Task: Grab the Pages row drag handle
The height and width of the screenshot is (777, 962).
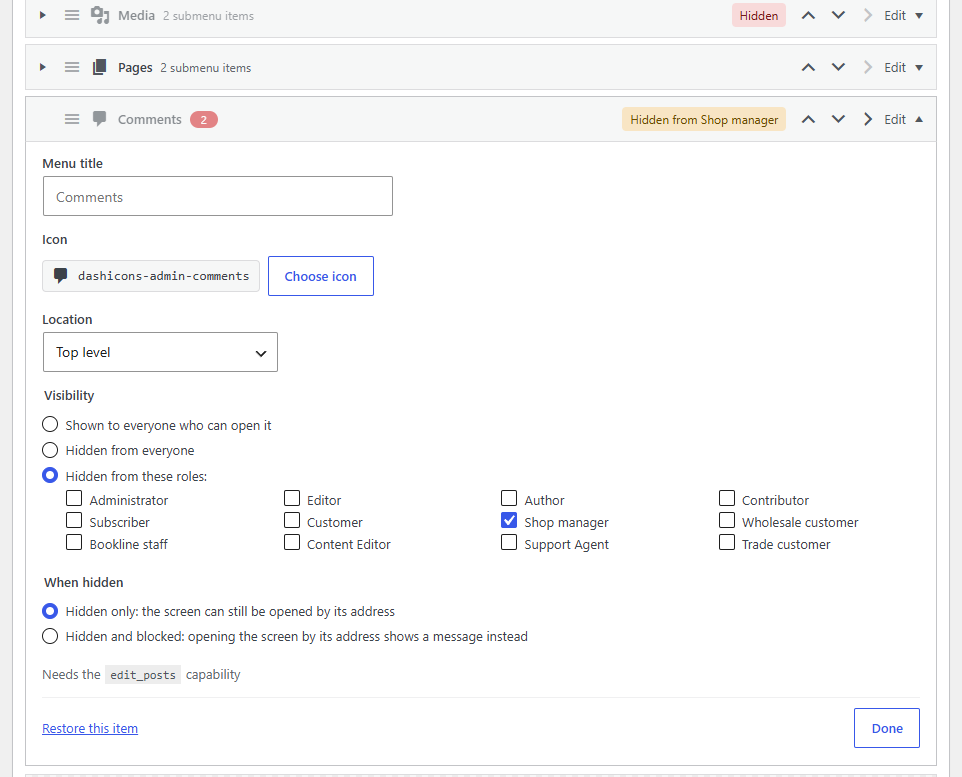Action: [72, 68]
